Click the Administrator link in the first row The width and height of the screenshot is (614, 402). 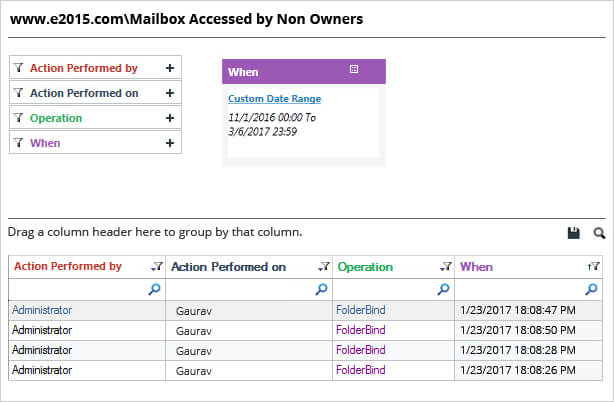pyautogui.click(x=42, y=310)
